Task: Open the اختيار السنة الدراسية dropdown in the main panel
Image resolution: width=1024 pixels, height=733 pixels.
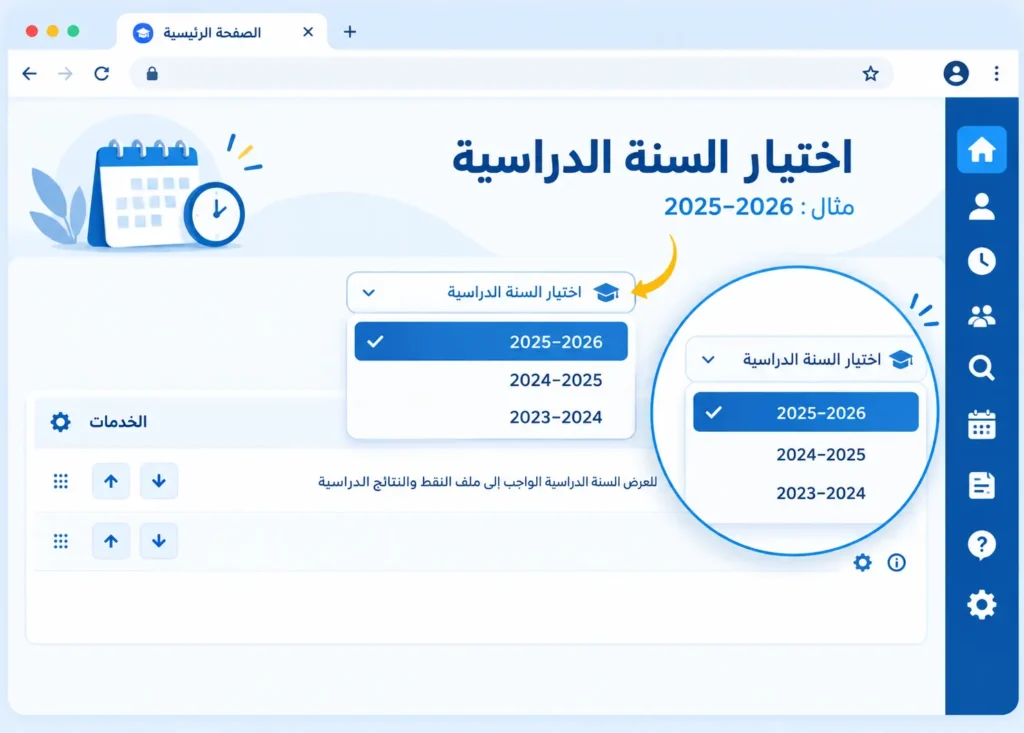Action: [x=491, y=292]
